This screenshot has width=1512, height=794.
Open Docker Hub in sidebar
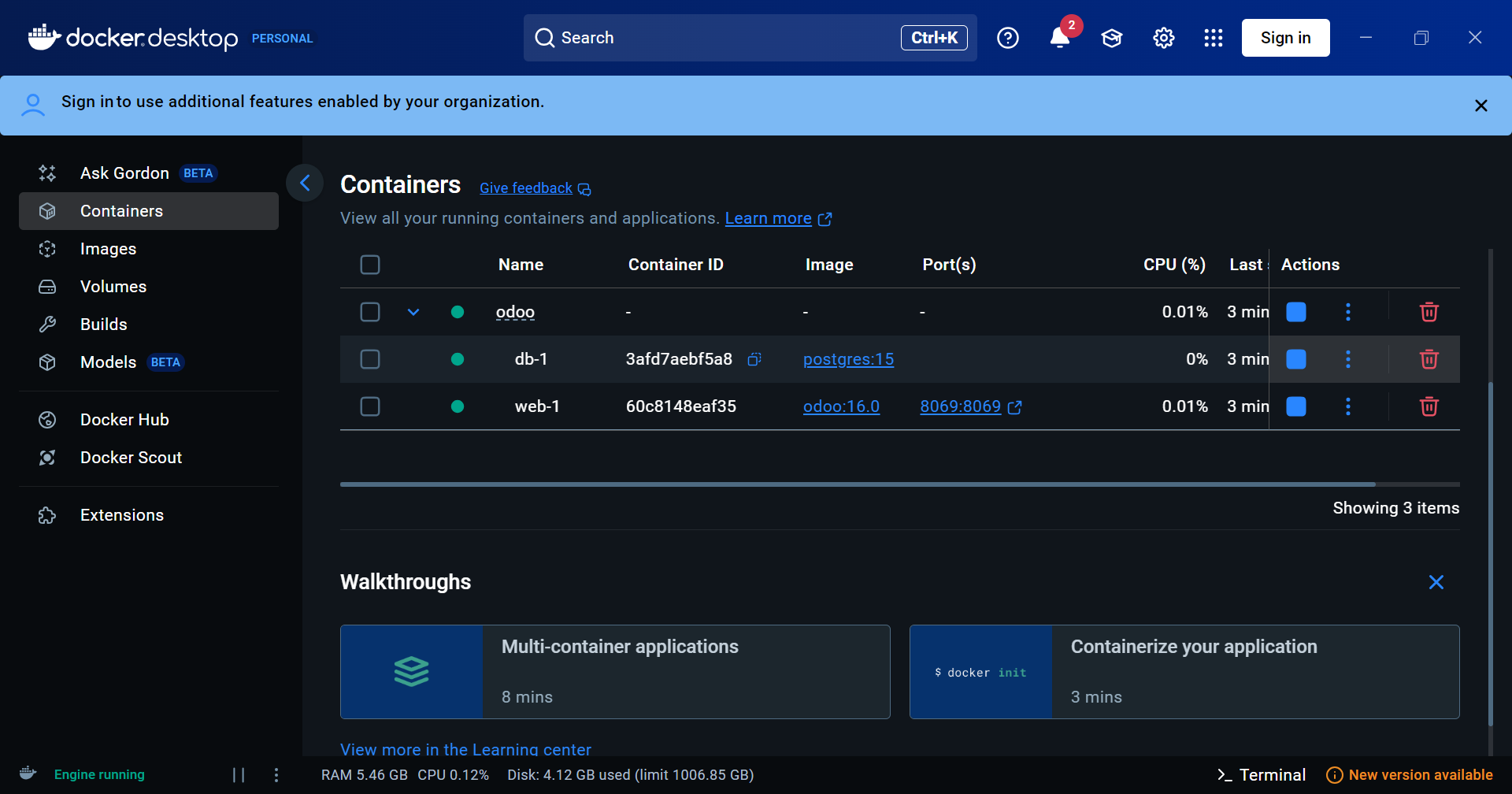149,420
